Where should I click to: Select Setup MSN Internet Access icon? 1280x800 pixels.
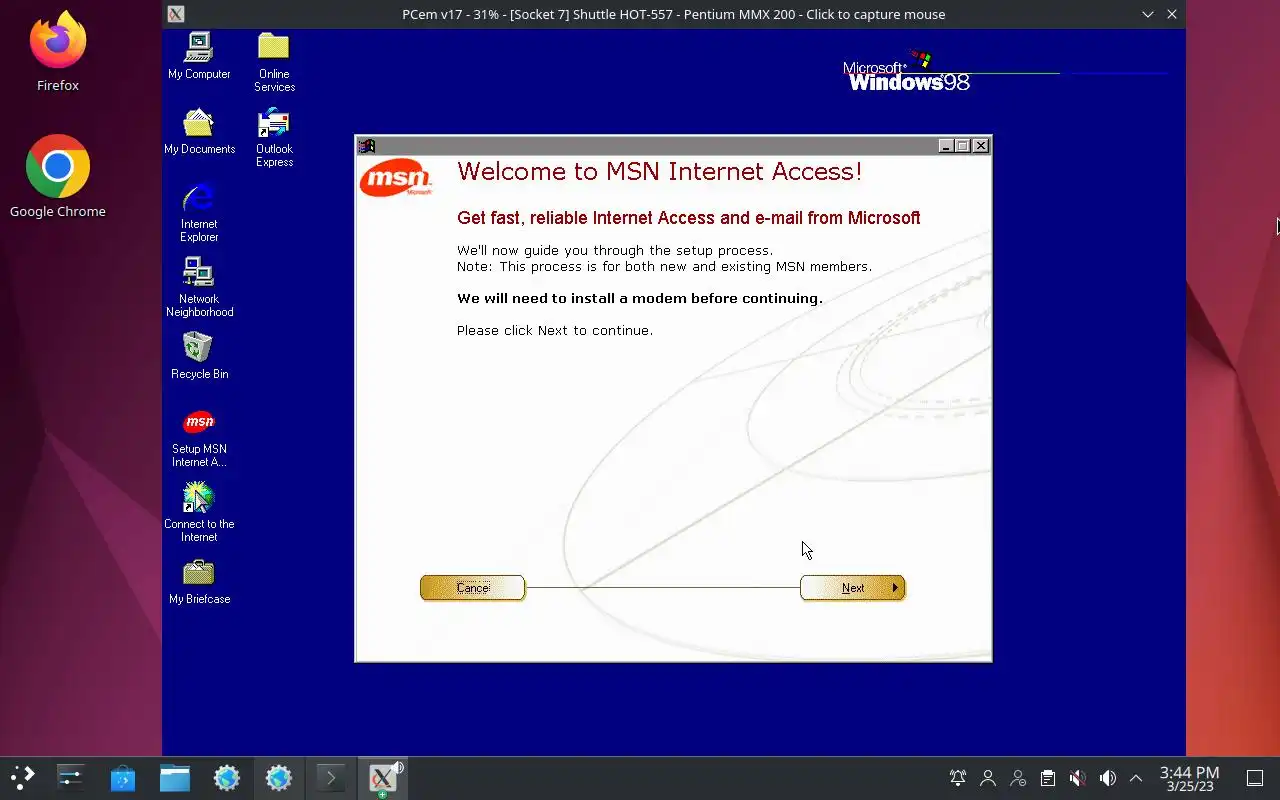[199, 437]
